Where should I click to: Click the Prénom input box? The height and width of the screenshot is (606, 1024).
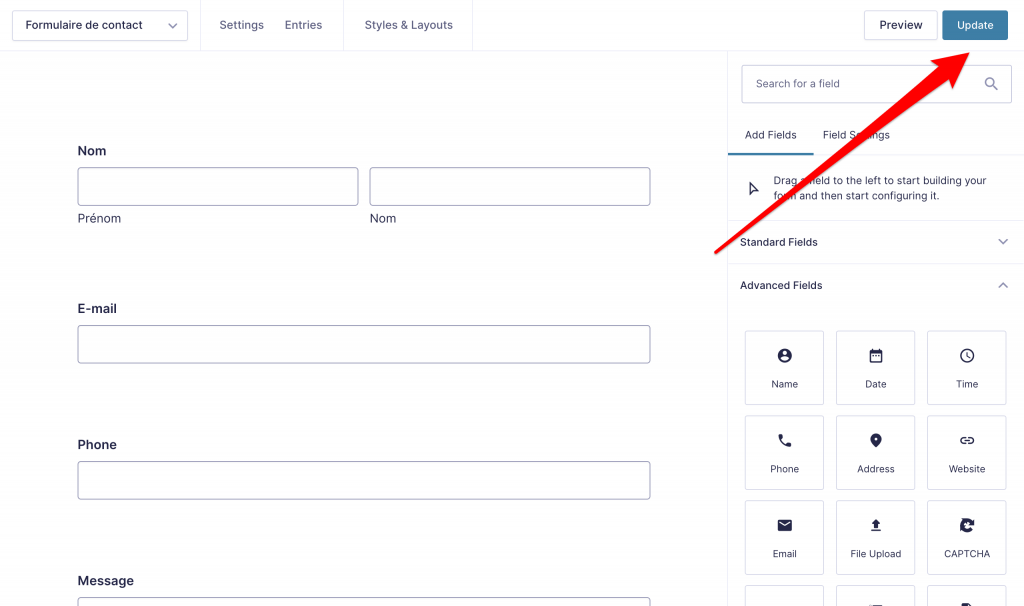[217, 187]
